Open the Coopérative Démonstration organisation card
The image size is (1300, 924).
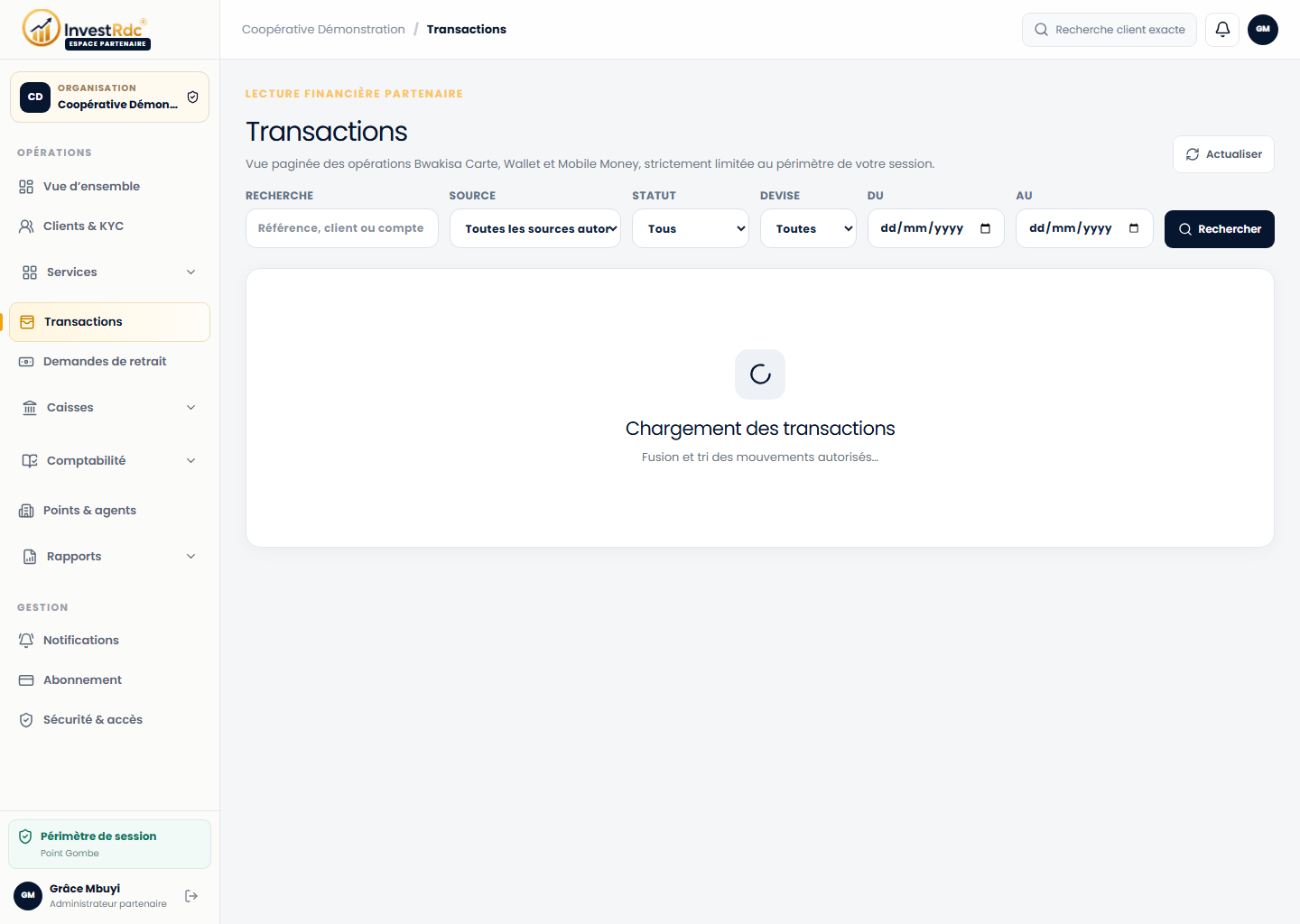pyautogui.click(x=109, y=97)
